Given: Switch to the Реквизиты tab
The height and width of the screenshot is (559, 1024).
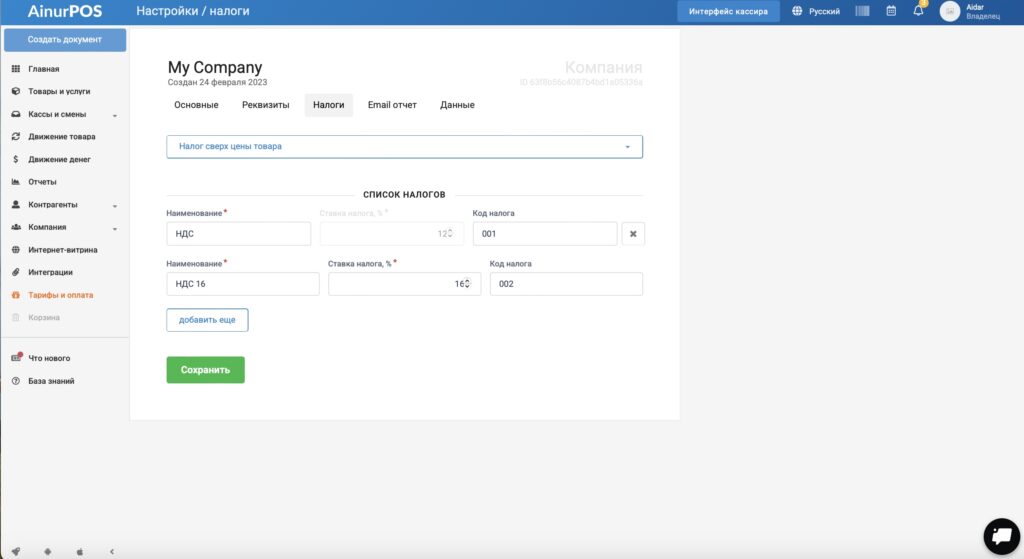Looking at the screenshot, I should [x=265, y=105].
